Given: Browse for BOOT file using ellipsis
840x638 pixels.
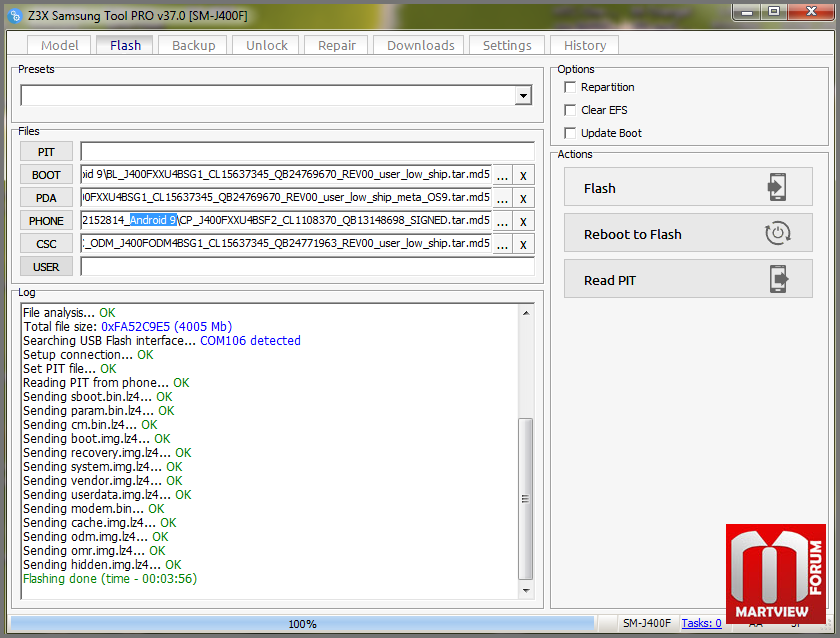Looking at the screenshot, I should click(502, 175).
